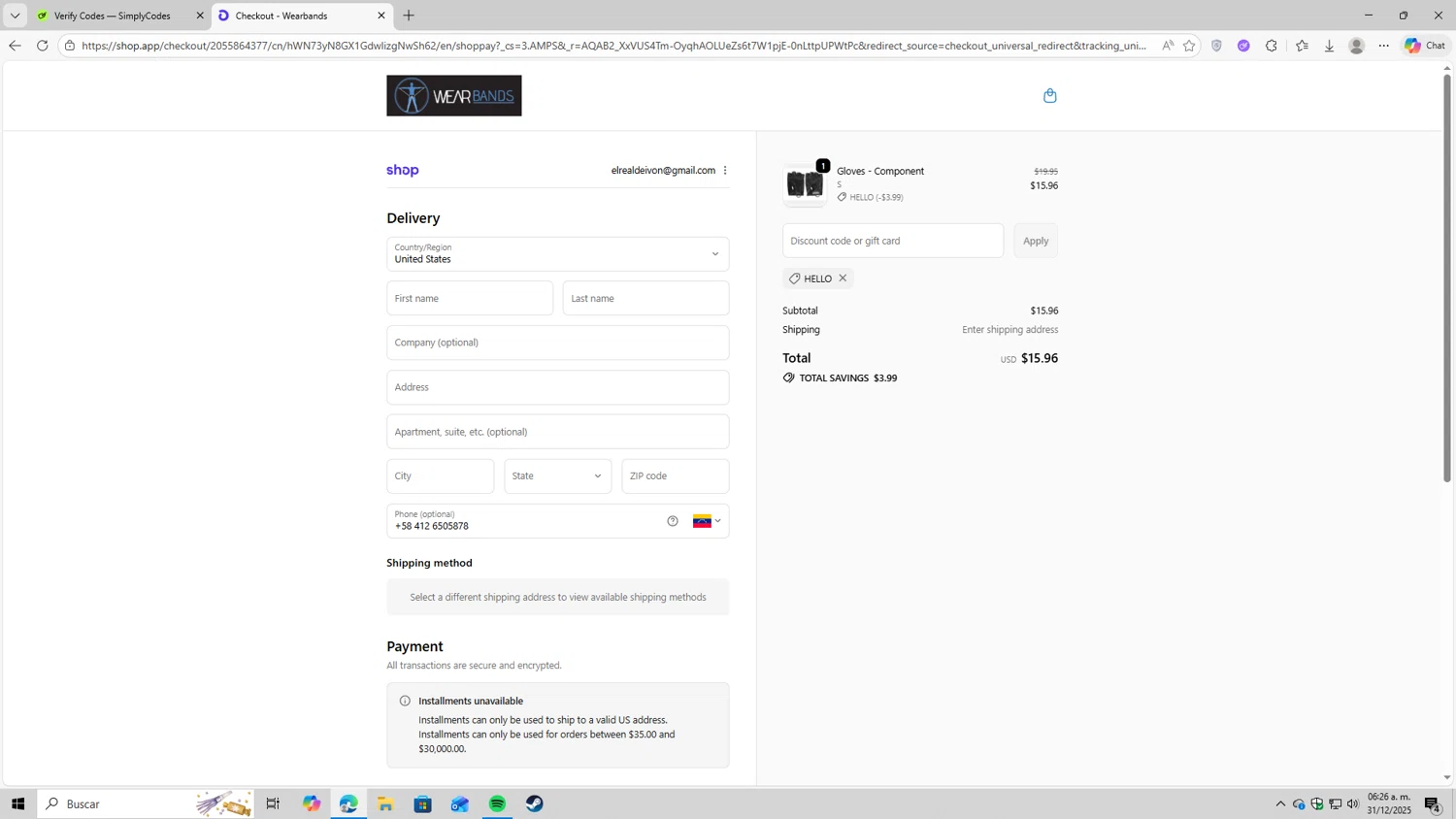
Task: Open the Copilot Chat button
Action: point(1426,46)
